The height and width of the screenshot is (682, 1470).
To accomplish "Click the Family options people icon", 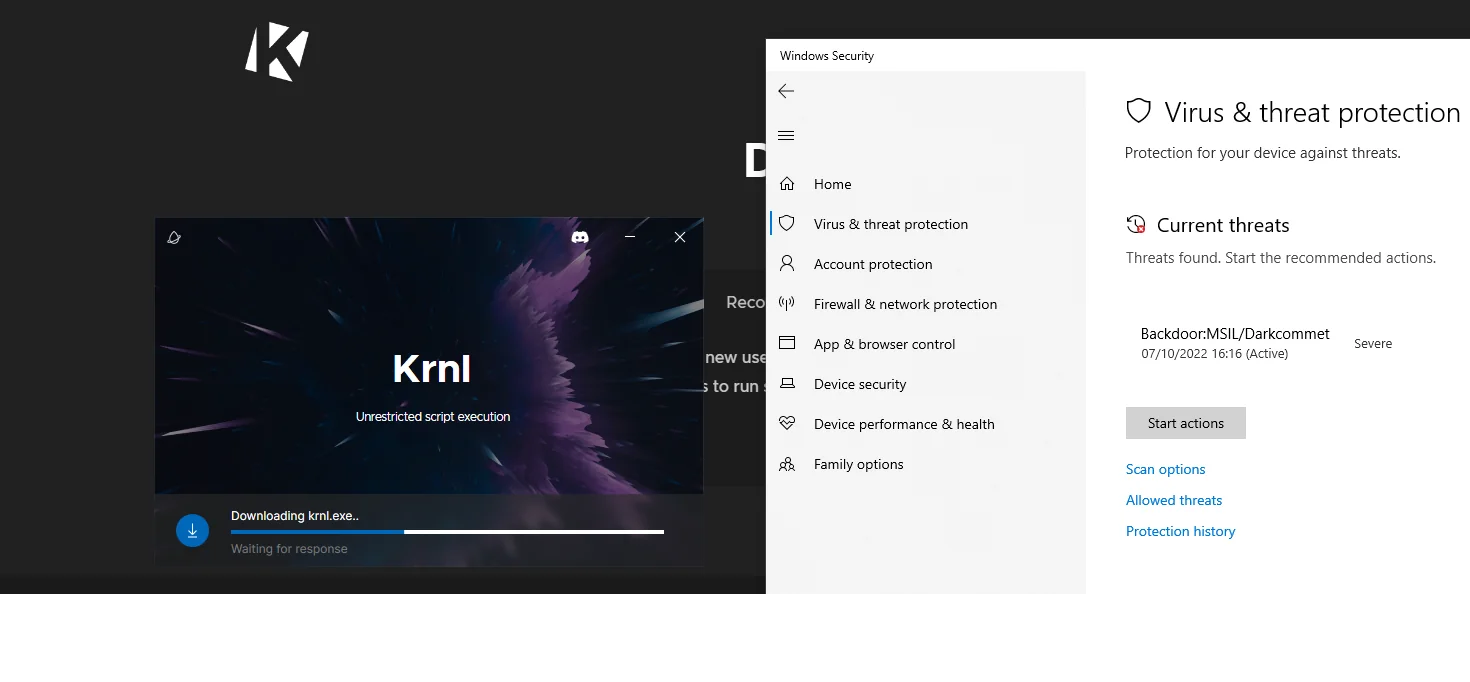I will tap(787, 464).
